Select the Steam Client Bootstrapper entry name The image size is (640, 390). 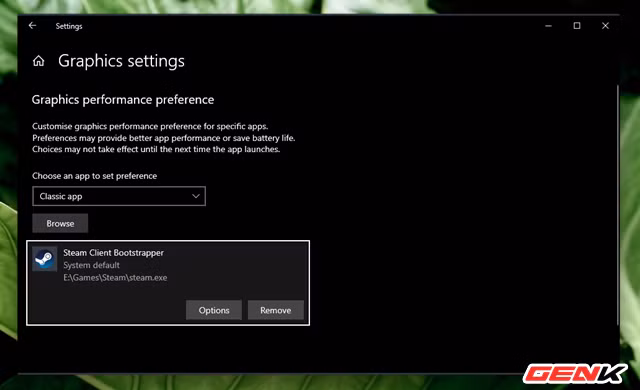pos(113,253)
